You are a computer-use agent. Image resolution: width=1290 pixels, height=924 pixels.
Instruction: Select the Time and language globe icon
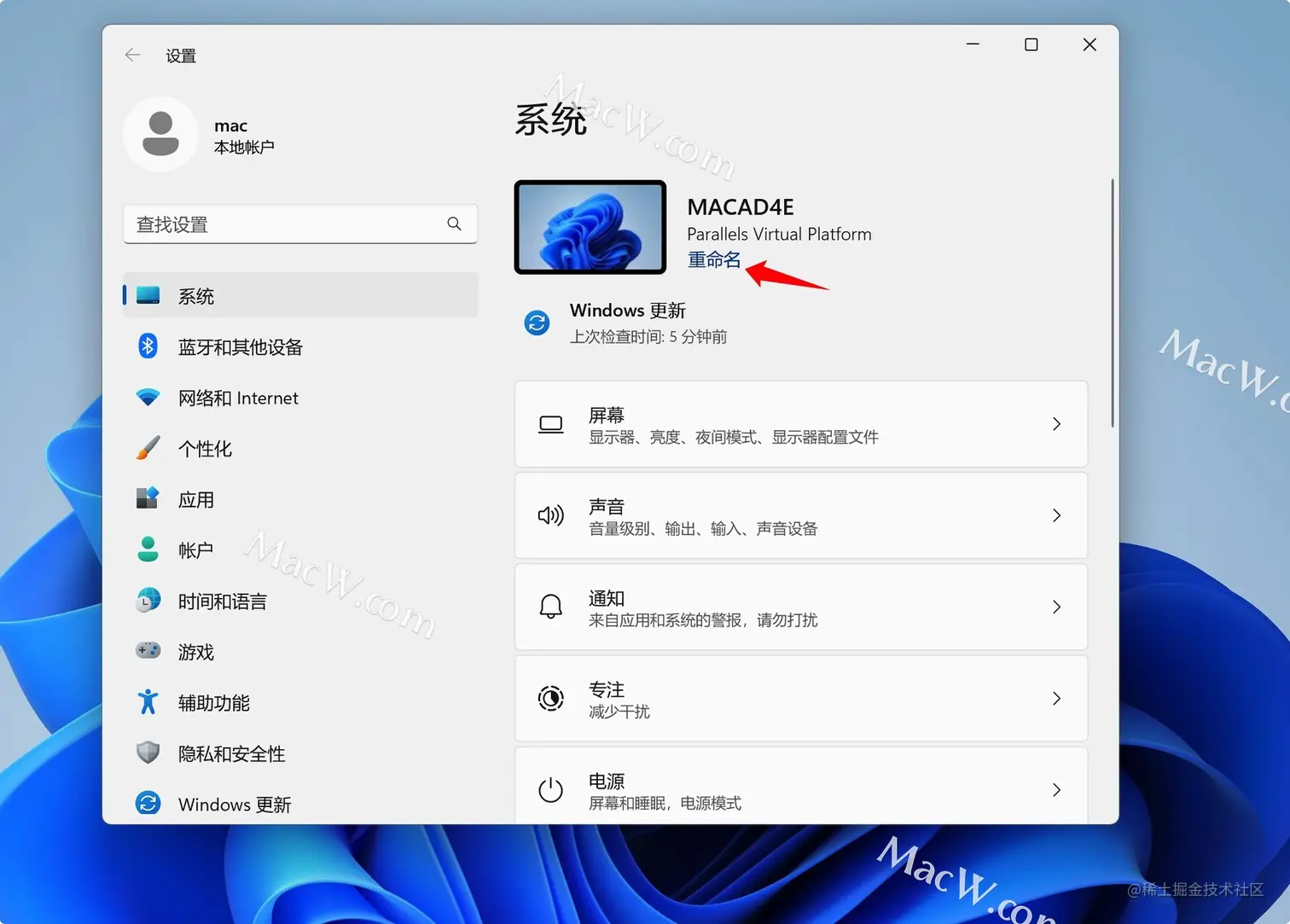(148, 601)
